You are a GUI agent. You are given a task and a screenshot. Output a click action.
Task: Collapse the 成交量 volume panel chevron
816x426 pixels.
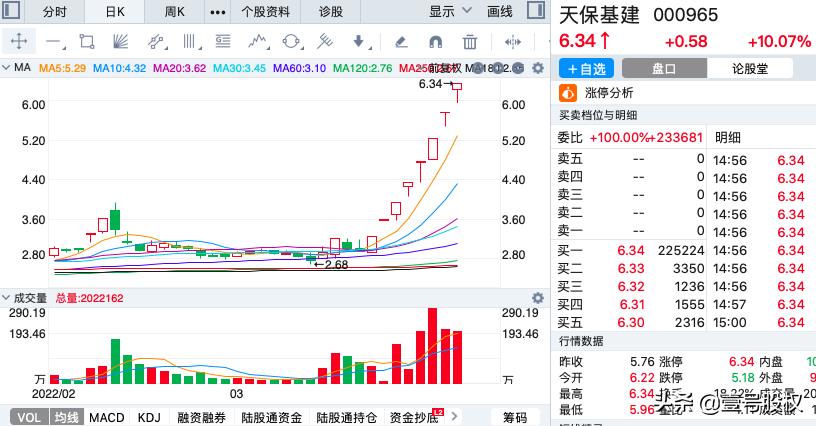pyautogui.click(x=6, y=298)
